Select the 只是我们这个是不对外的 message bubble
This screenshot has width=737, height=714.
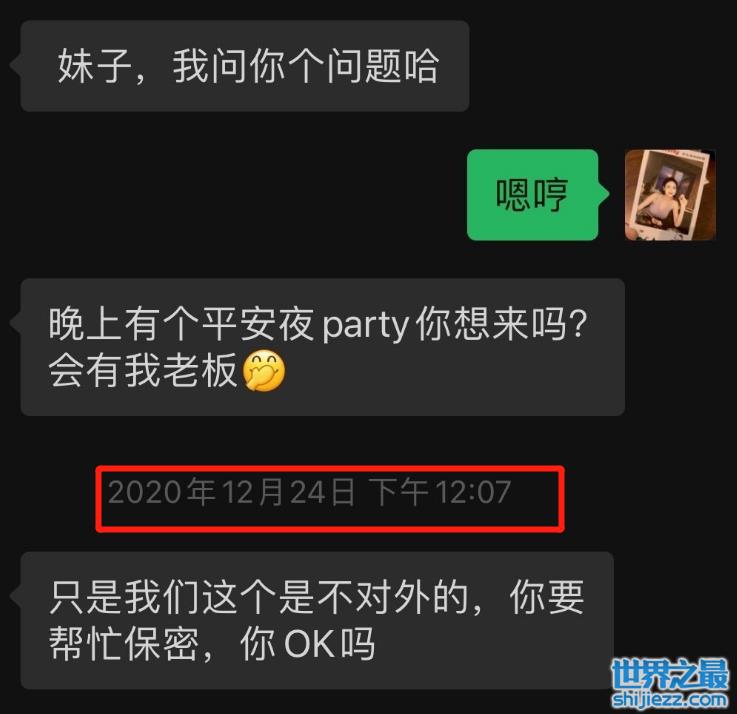click(317, 620)
